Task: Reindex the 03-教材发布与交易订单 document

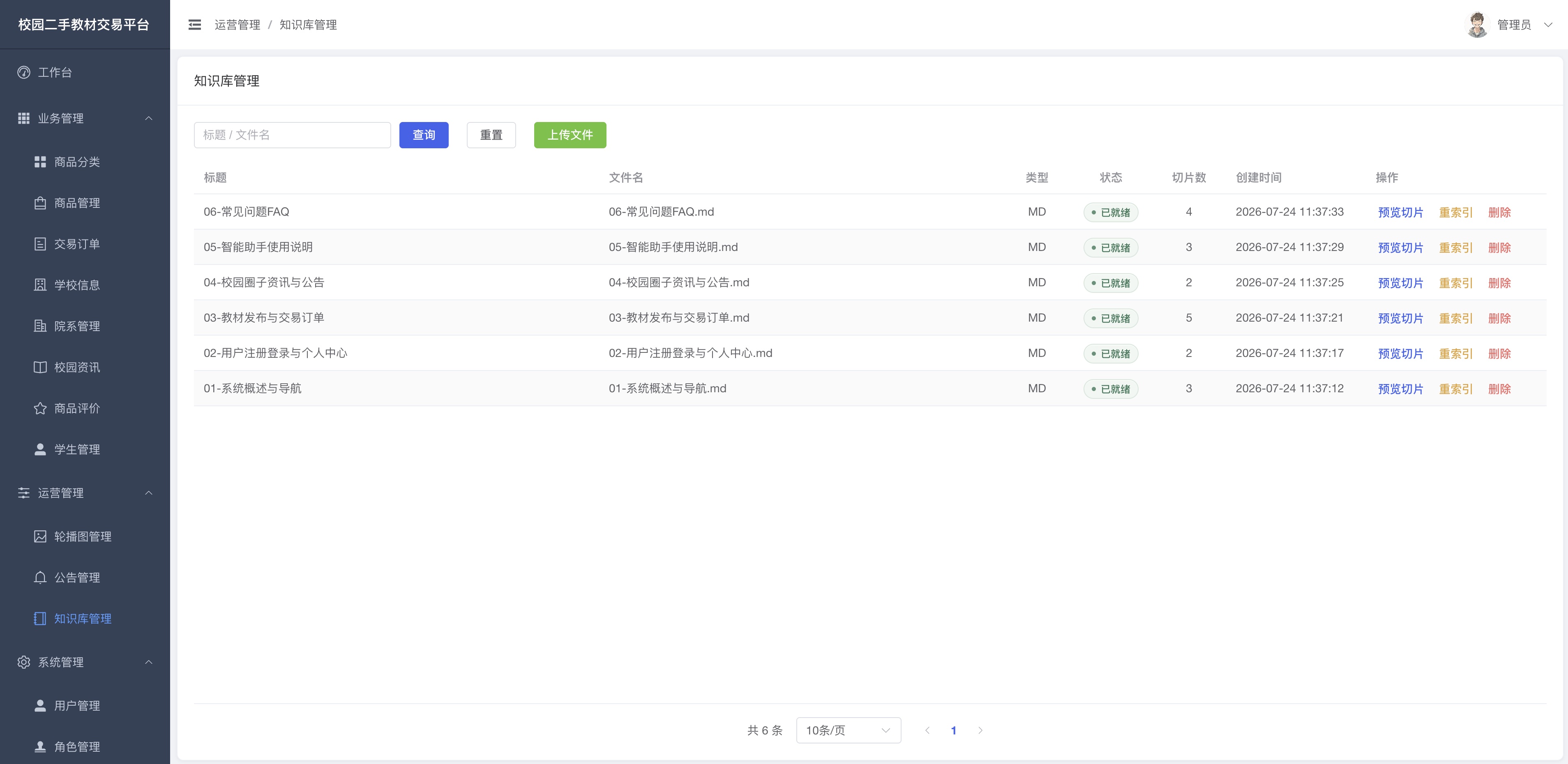Action: click(1455, 318)
